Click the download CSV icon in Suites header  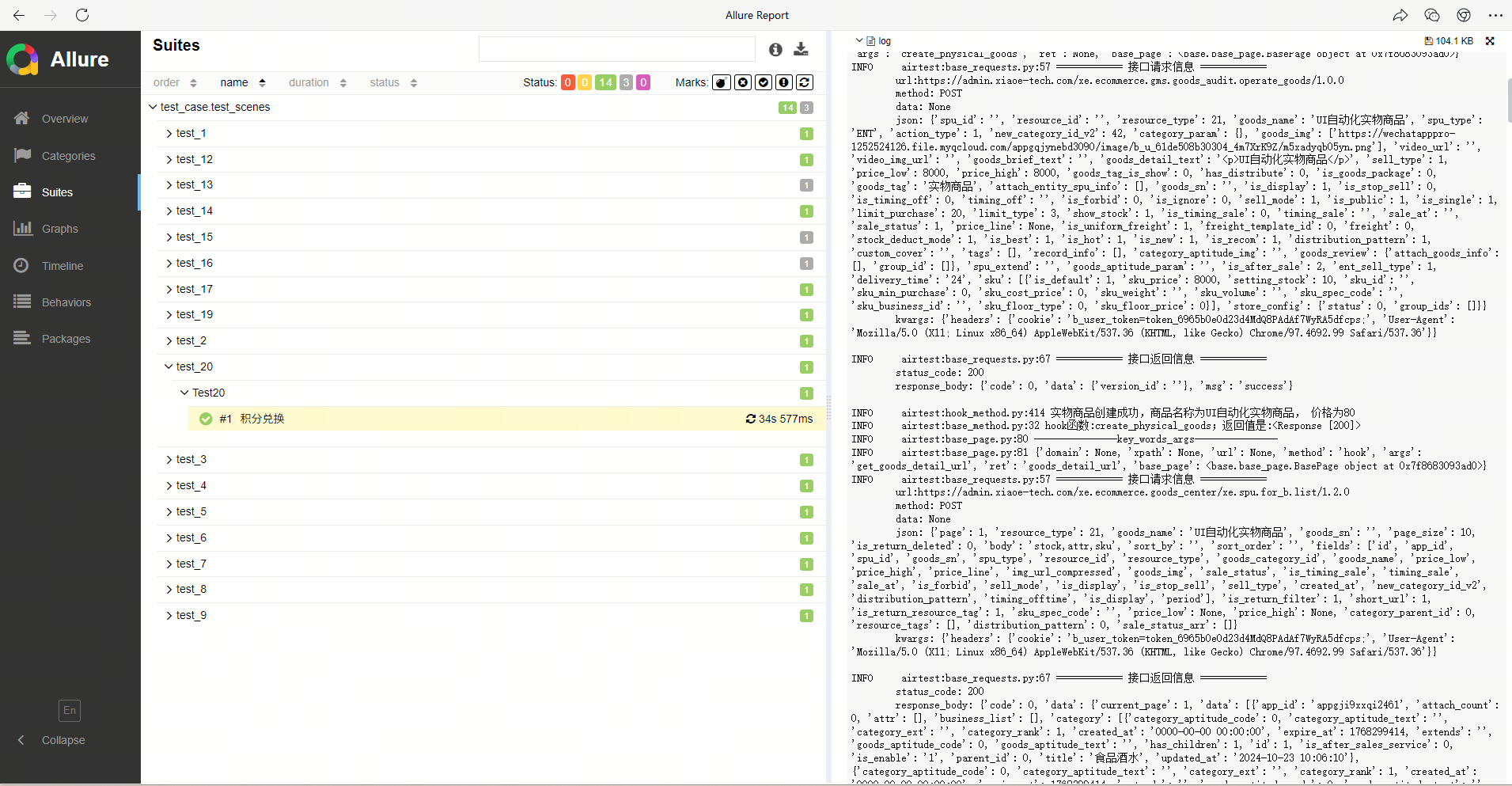pos(801,49)
